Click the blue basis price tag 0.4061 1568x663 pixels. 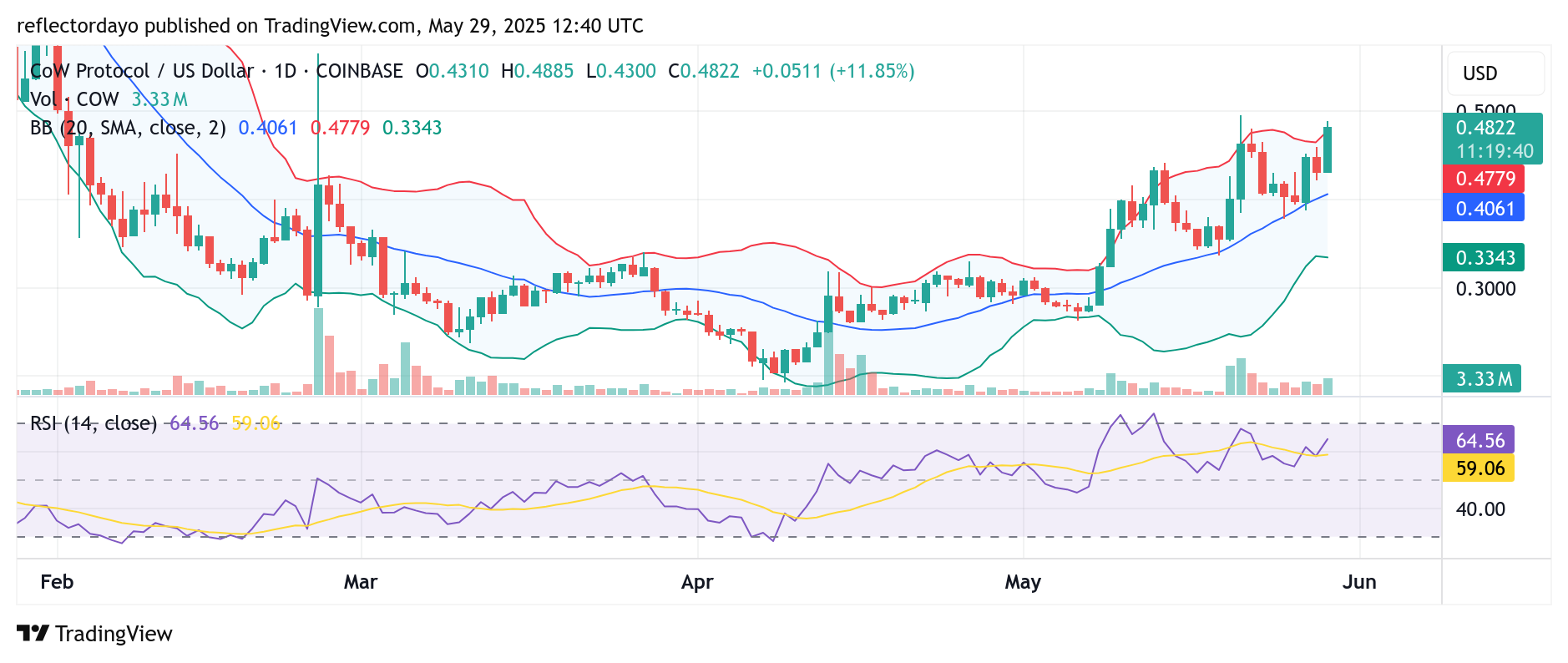(1484, 208)
